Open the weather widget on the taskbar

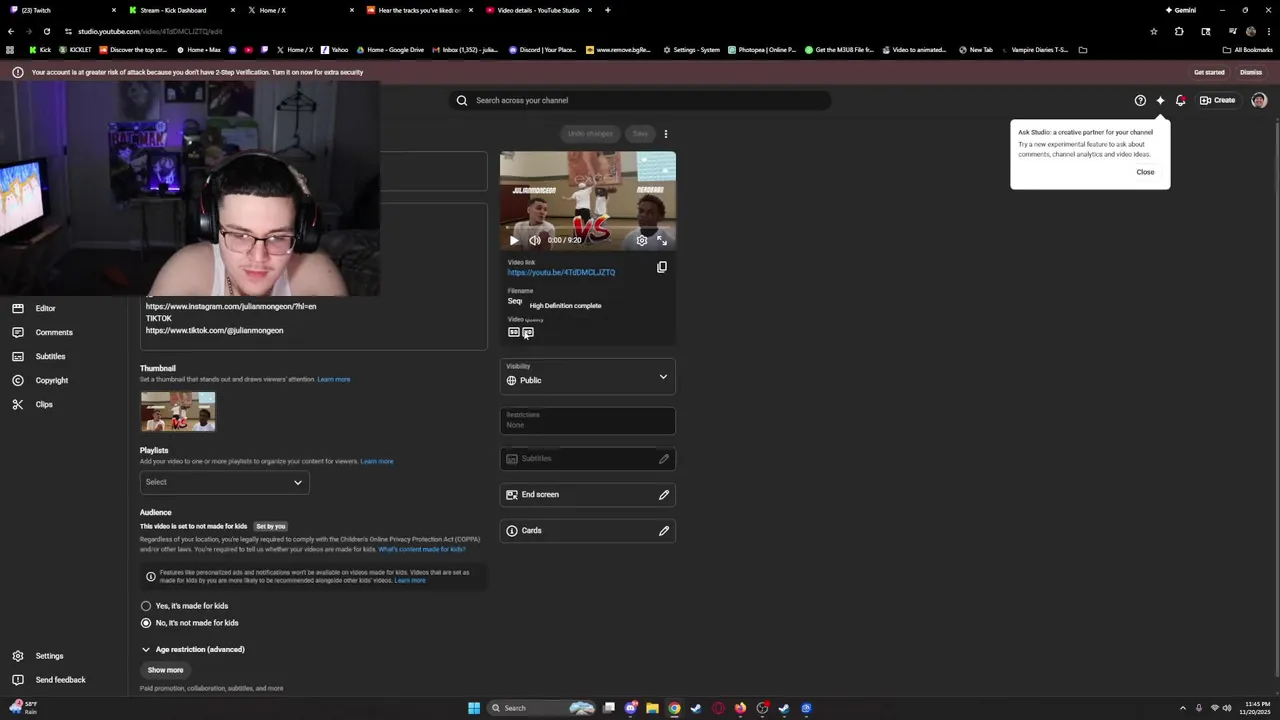[24, 708]
